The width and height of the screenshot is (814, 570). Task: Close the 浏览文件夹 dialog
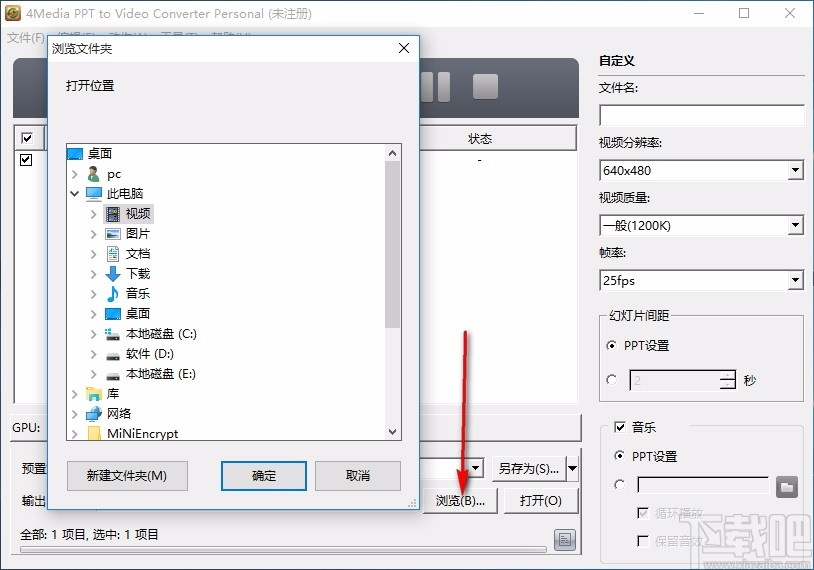[404, 48]
